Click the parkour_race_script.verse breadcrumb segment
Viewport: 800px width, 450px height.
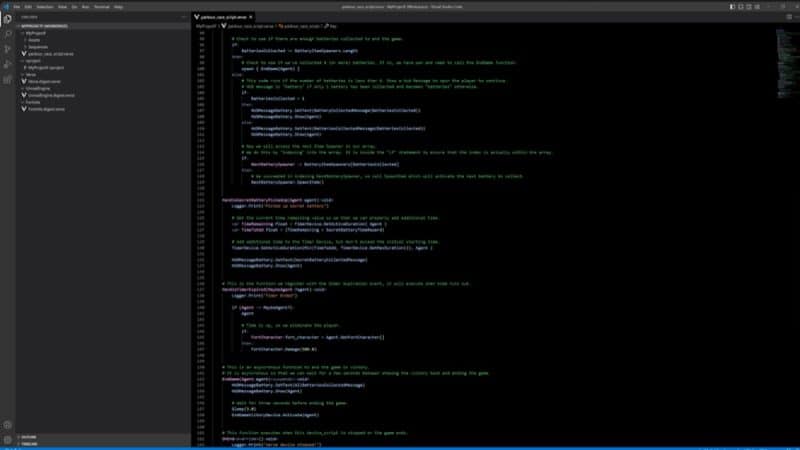pos(248,26)
